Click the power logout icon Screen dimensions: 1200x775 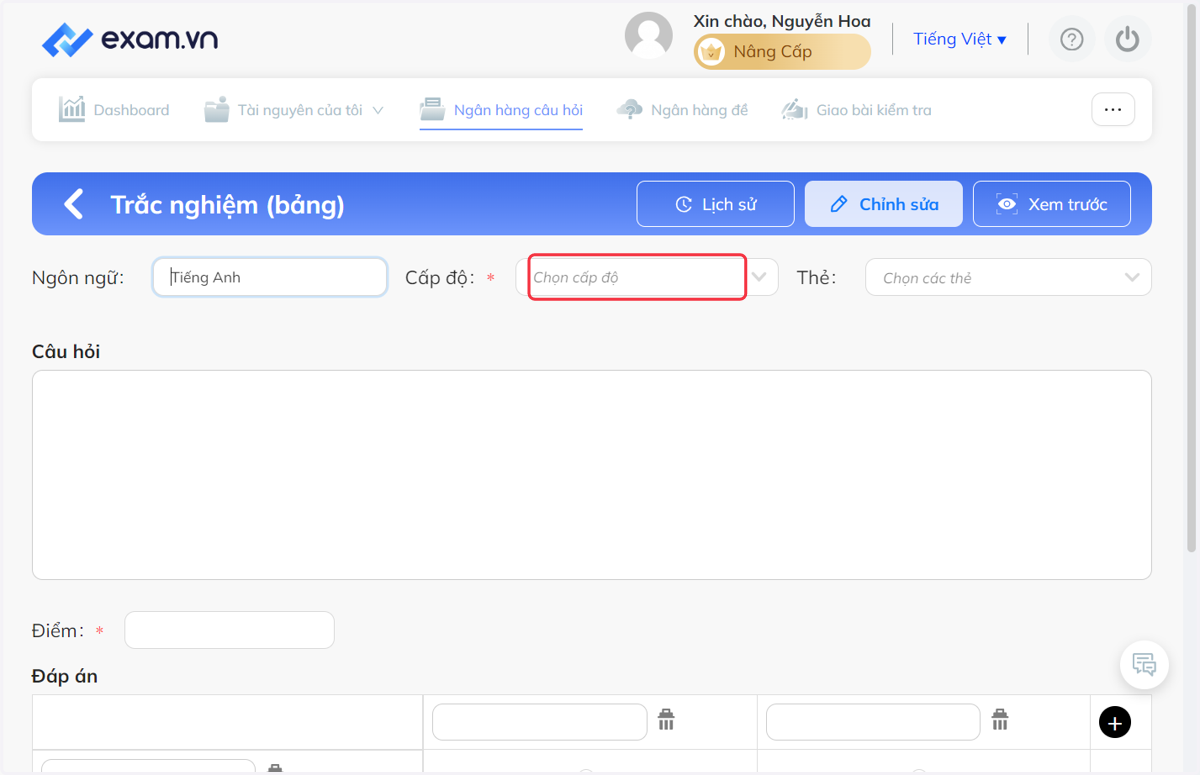1128,39
